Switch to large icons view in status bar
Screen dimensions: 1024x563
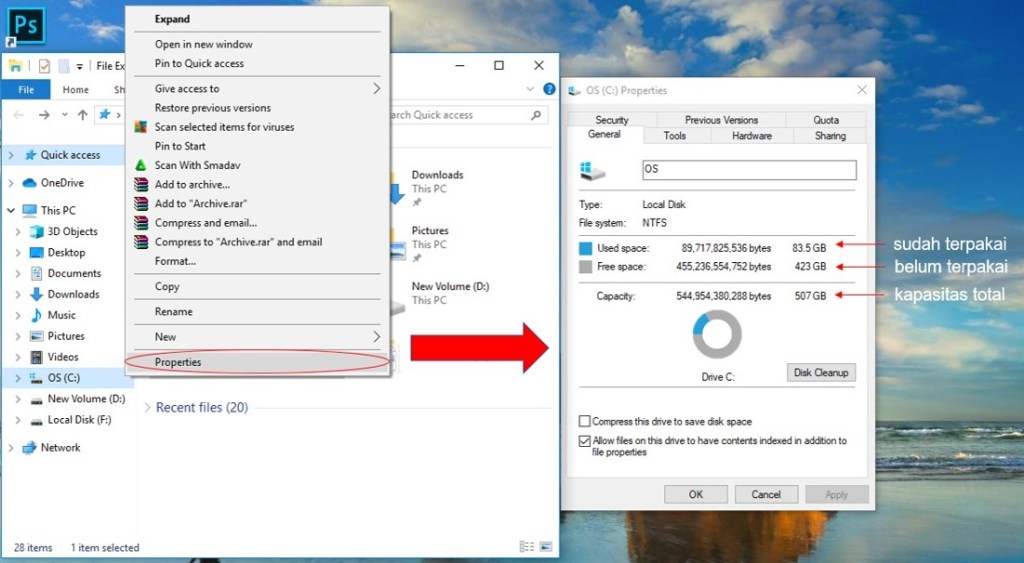coord(544,547)
